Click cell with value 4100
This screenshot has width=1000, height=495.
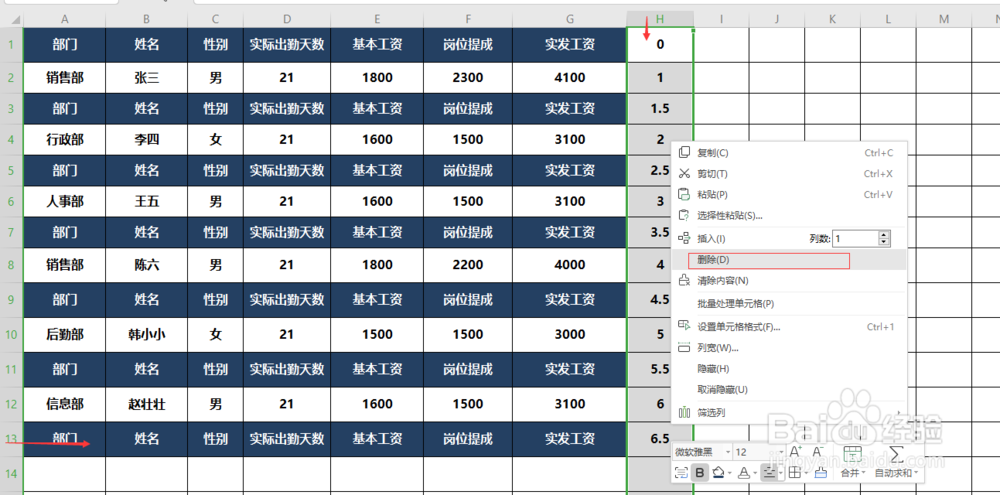coord(570,78)
